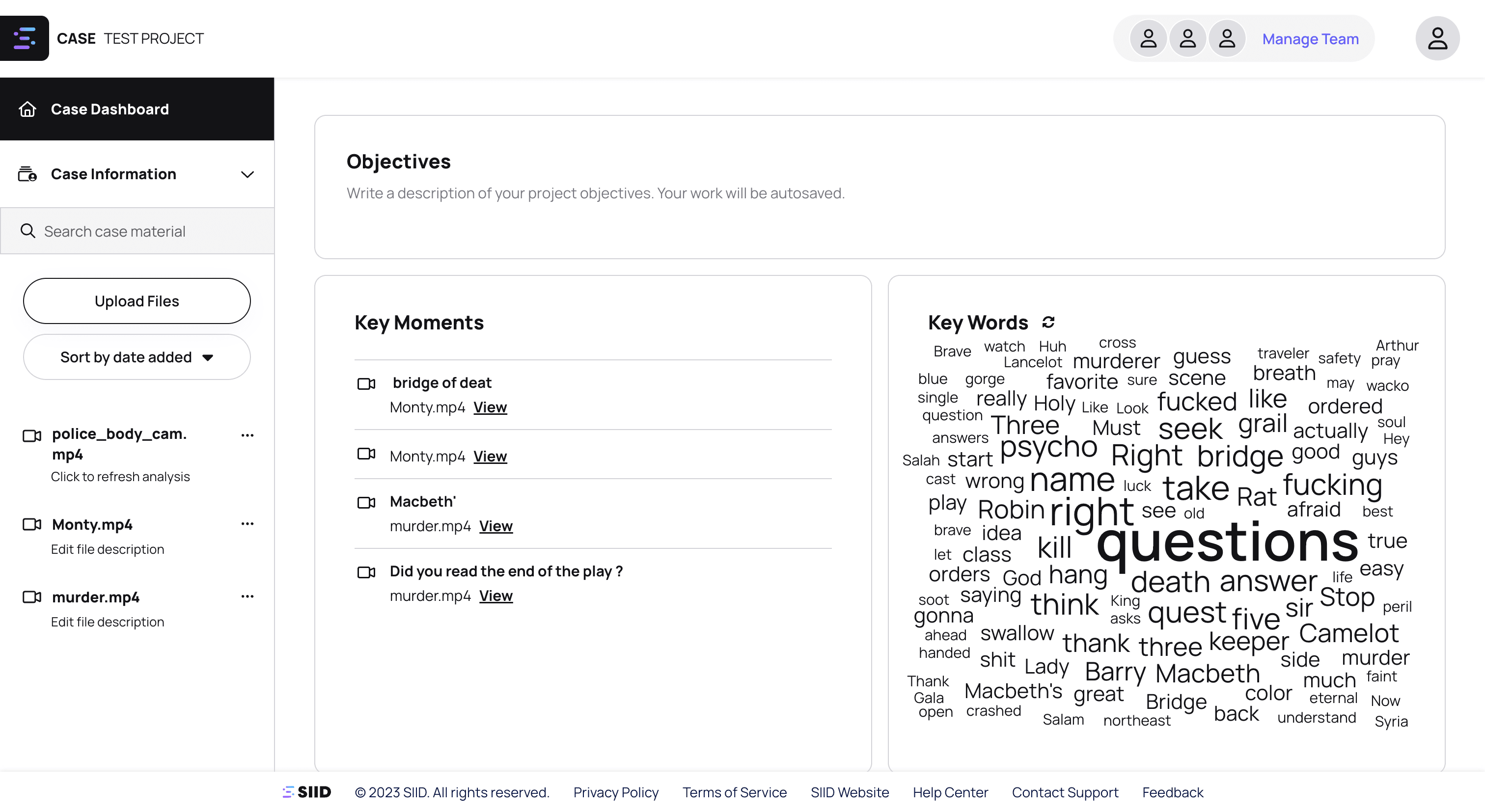This screenshot has height=812, width=1485.
Task: Open options menu for Monty.mp4
Action: pos(247,524)
